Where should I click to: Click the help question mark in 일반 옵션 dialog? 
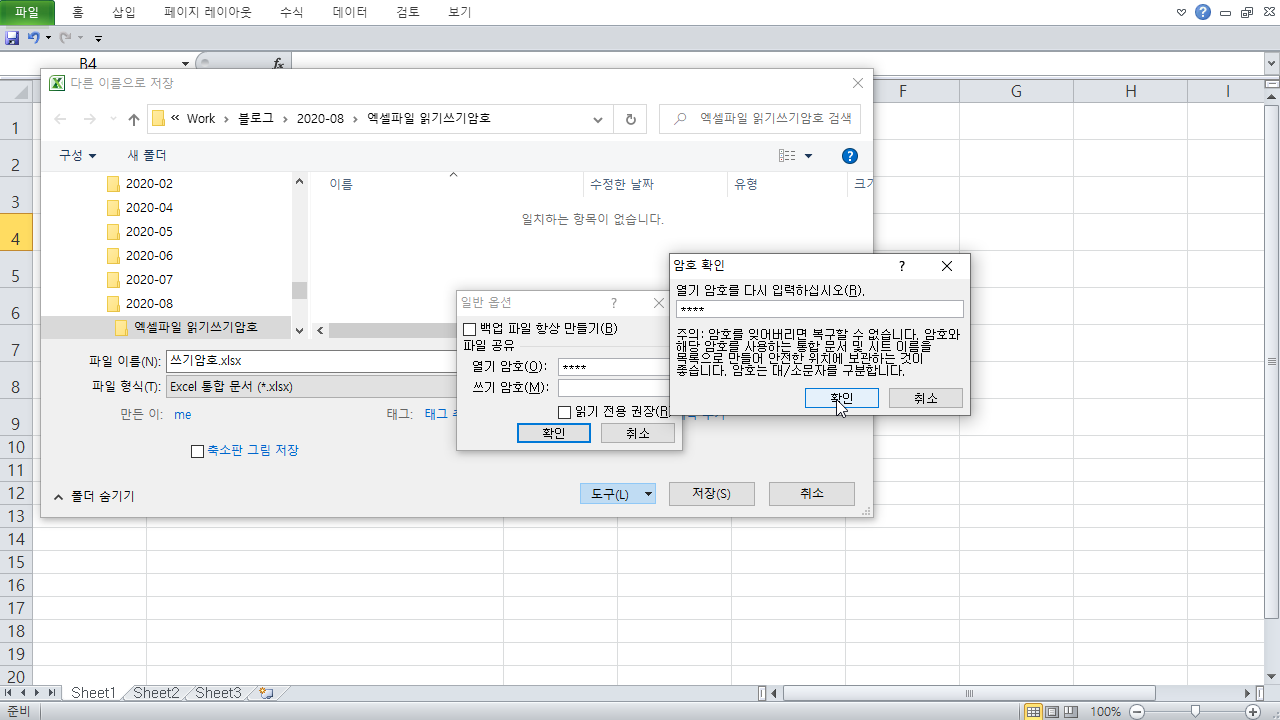(x=614, y=303)
